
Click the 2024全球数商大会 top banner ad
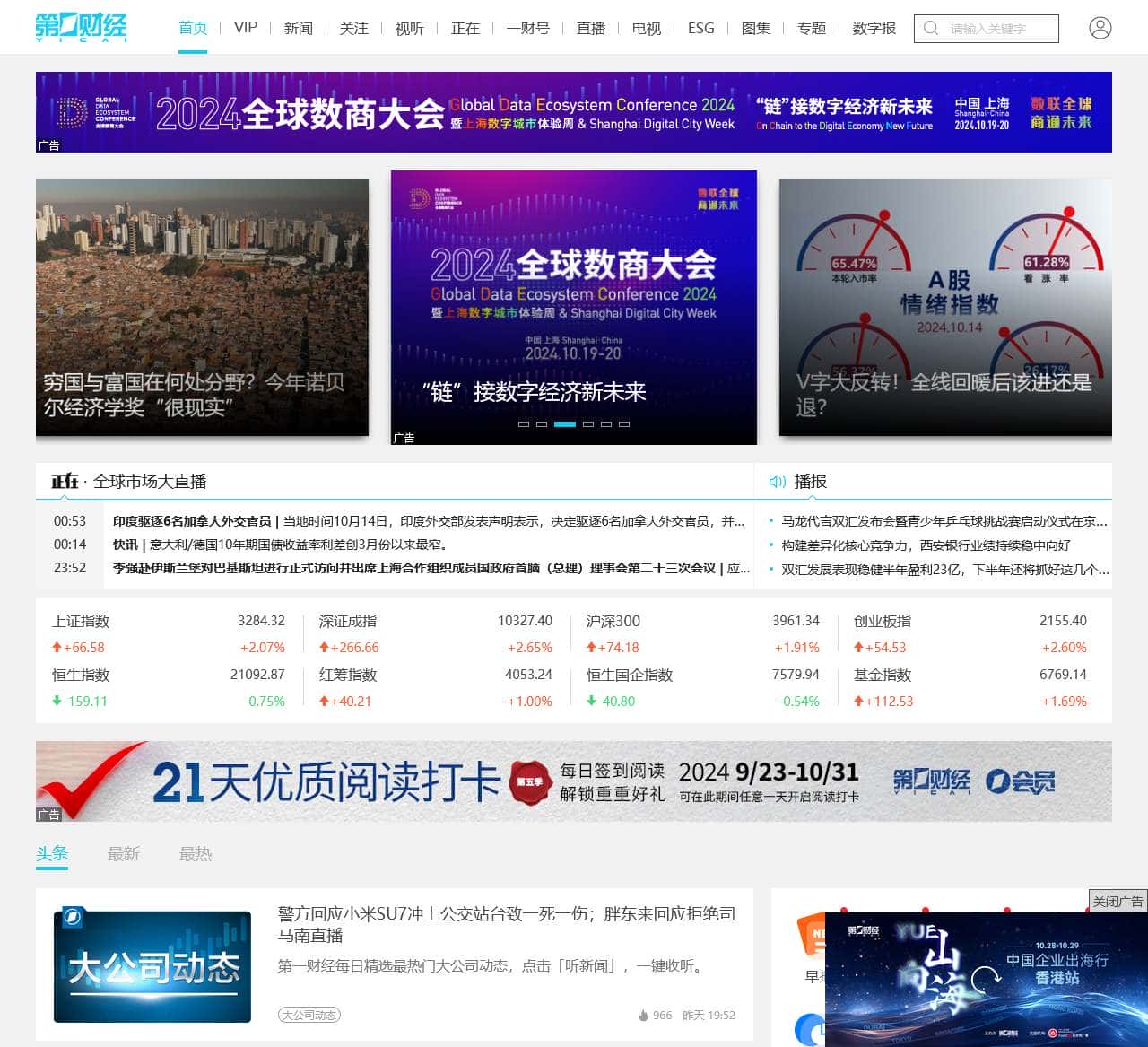click(574, 112)
